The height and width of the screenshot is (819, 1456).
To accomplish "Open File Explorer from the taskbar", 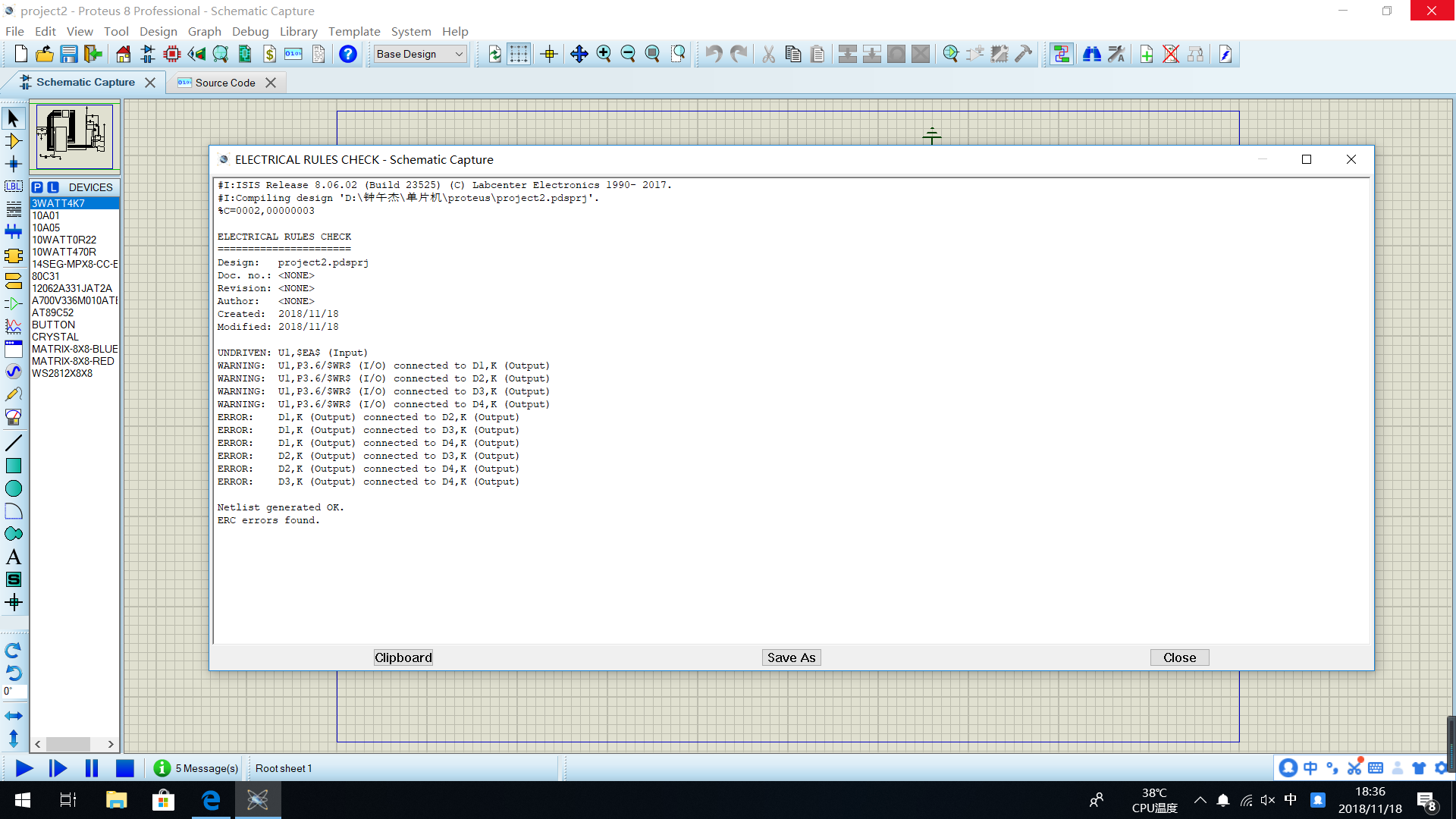I will pos(116,800).
